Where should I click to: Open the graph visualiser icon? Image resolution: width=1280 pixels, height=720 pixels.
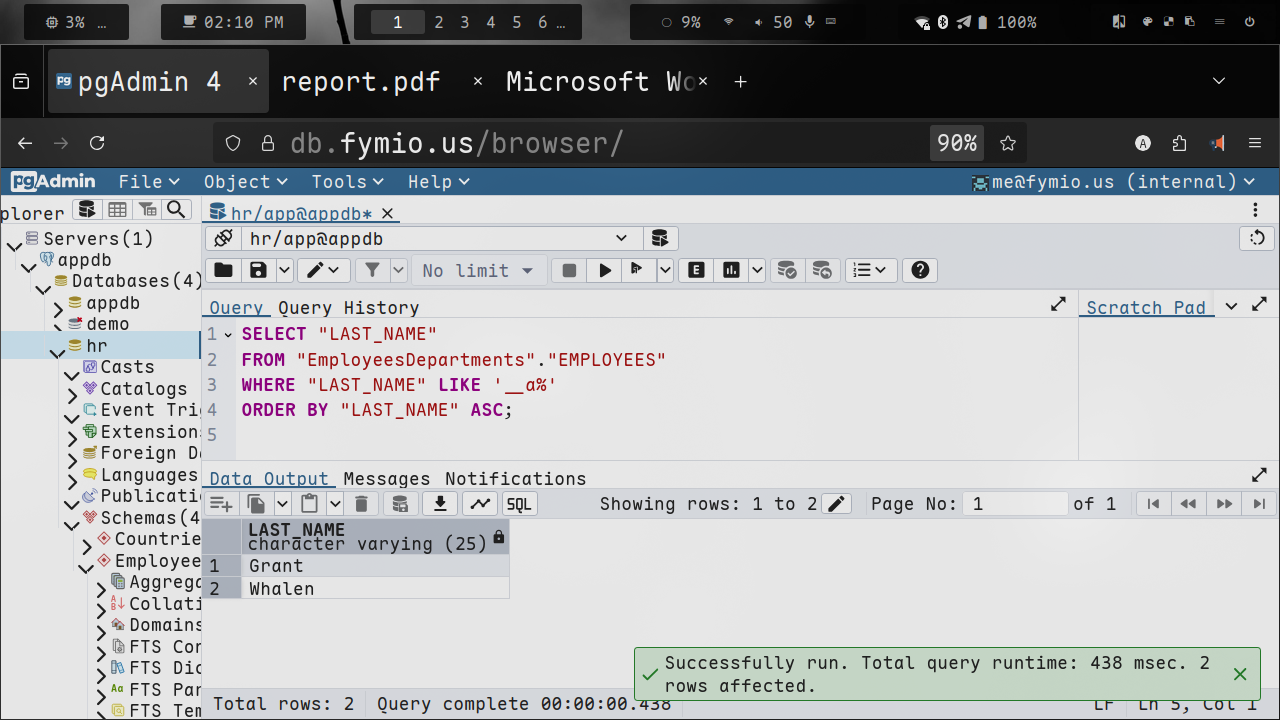click(481, 504)
